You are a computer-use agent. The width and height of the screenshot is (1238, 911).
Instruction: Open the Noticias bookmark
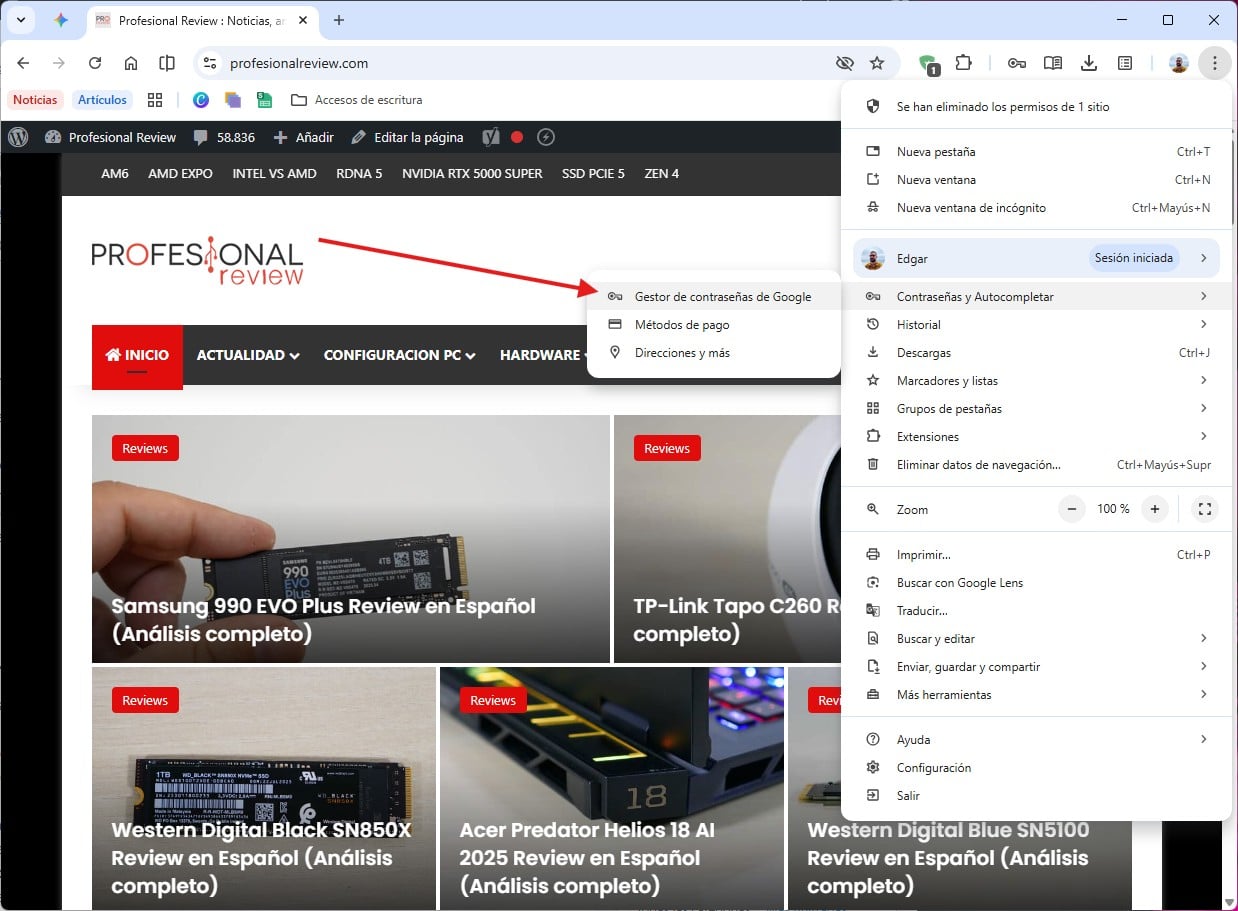[x=35, y=100]
